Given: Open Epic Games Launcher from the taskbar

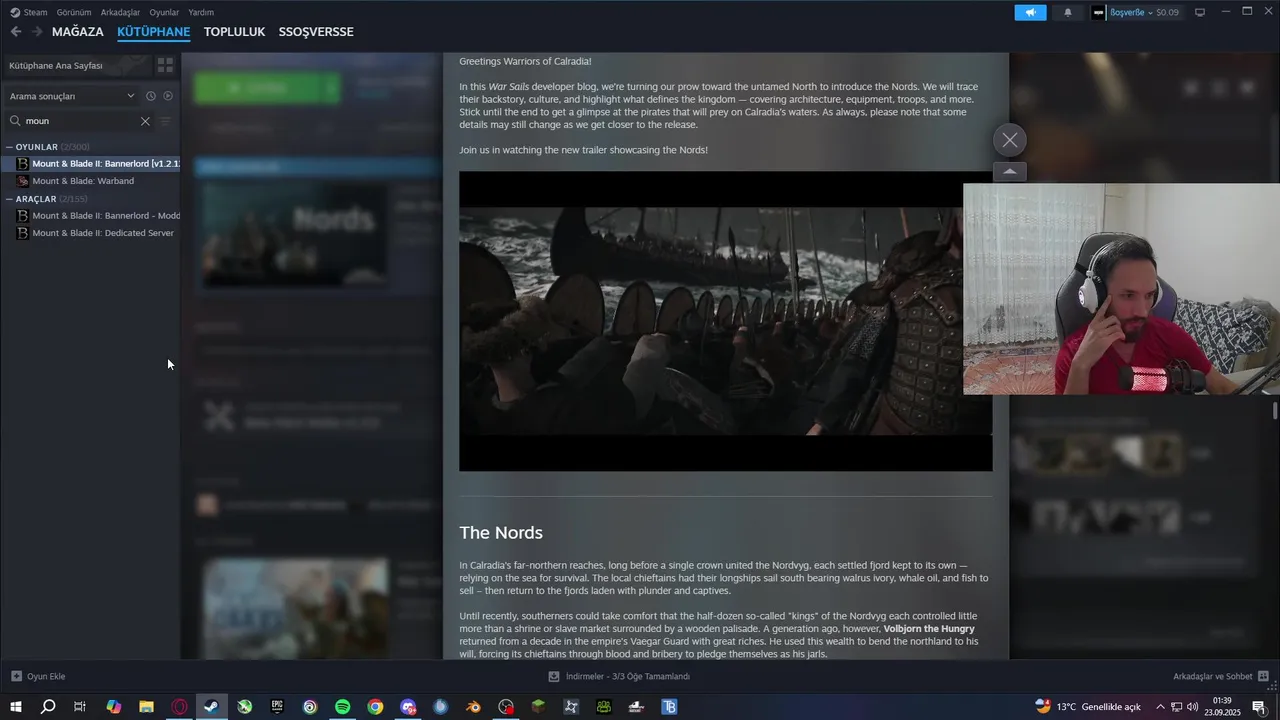Looking at the screenshot, I should (277, 707).
